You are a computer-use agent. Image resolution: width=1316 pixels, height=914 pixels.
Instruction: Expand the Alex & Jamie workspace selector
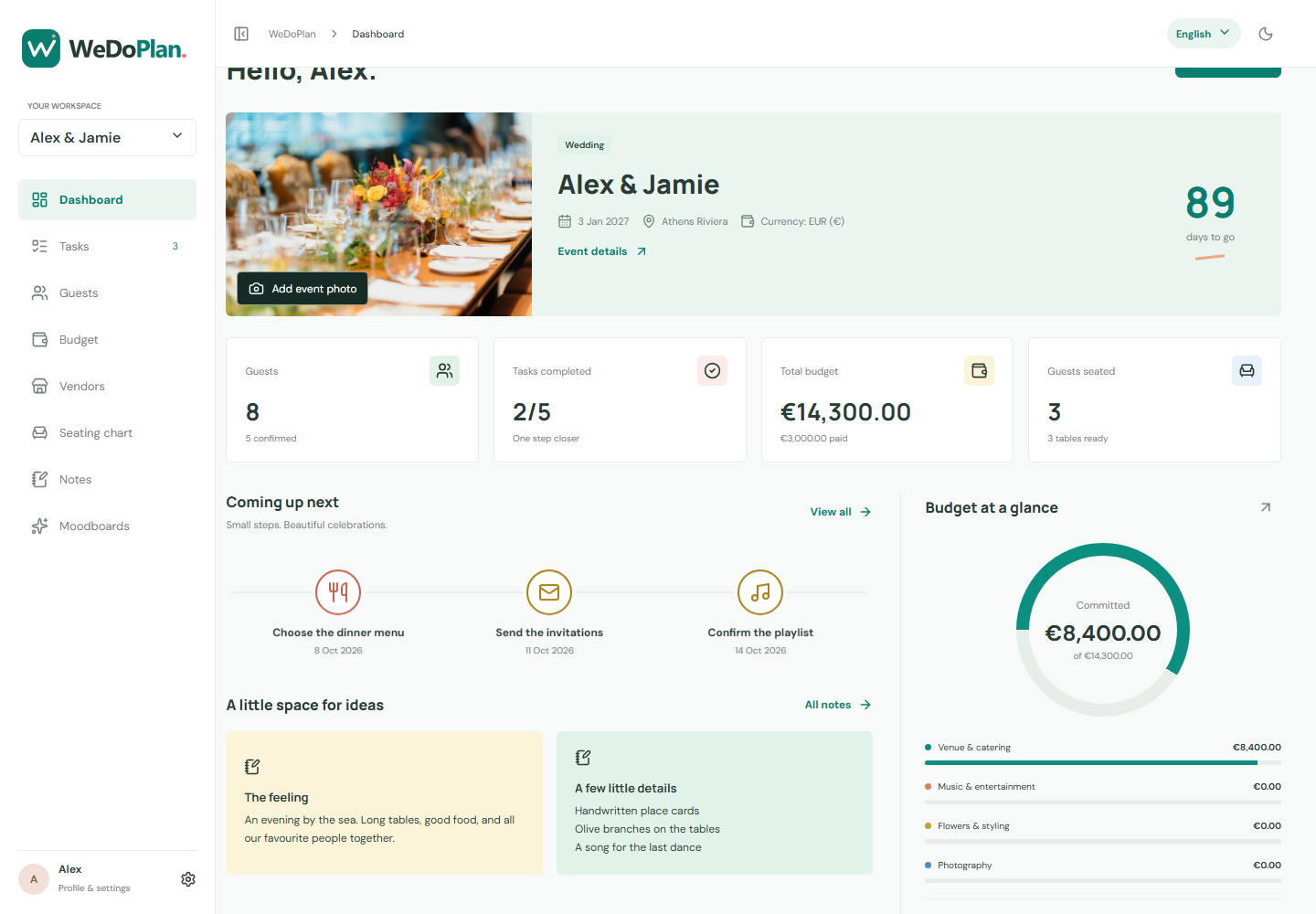pos(107,137)
